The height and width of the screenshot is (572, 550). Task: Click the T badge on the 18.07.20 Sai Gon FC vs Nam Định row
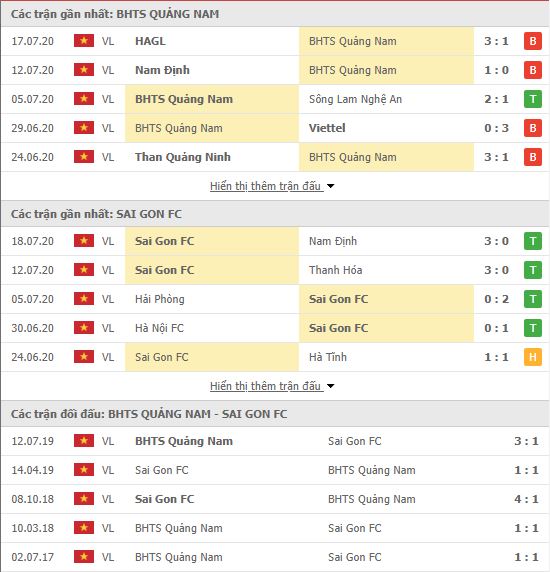532,241
